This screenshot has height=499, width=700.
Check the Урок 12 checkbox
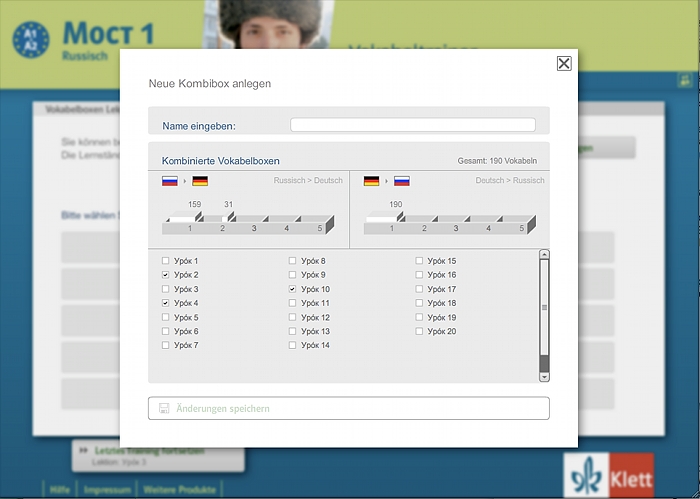(292, 317)
